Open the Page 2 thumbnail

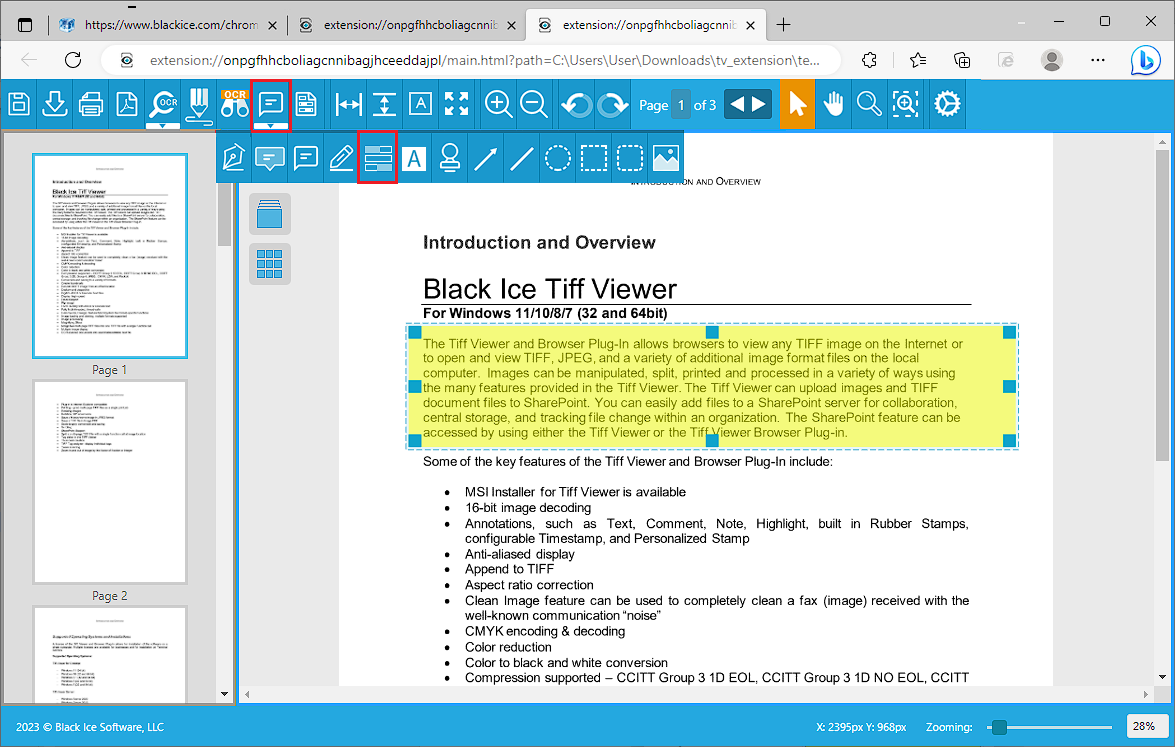tap(109, 482)
